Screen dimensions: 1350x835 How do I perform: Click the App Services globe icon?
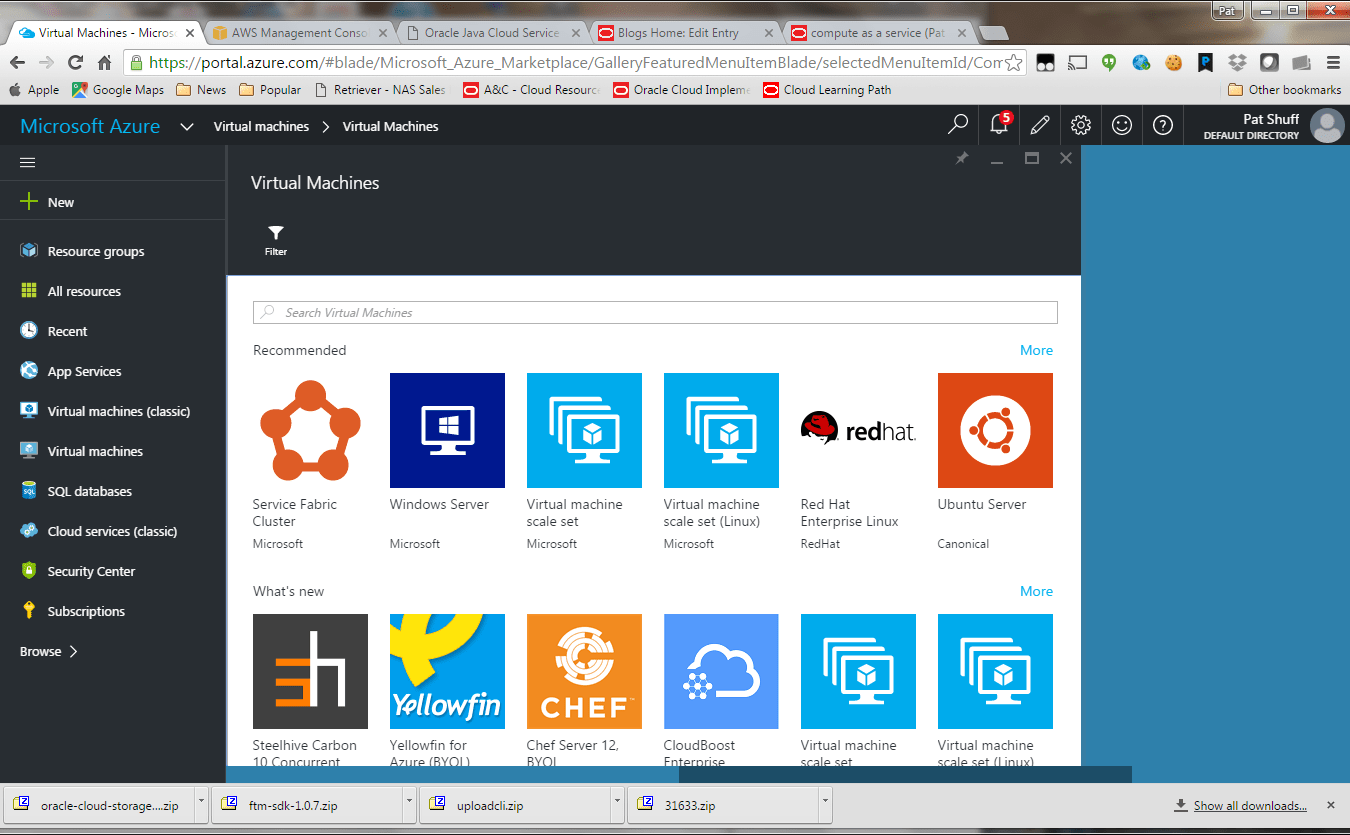pos(29,371)
